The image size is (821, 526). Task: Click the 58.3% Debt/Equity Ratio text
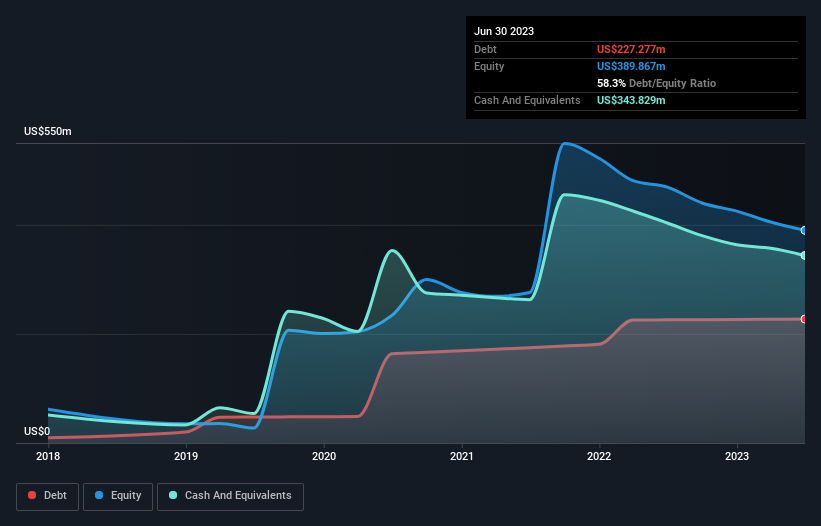click(x=656, y=83)
